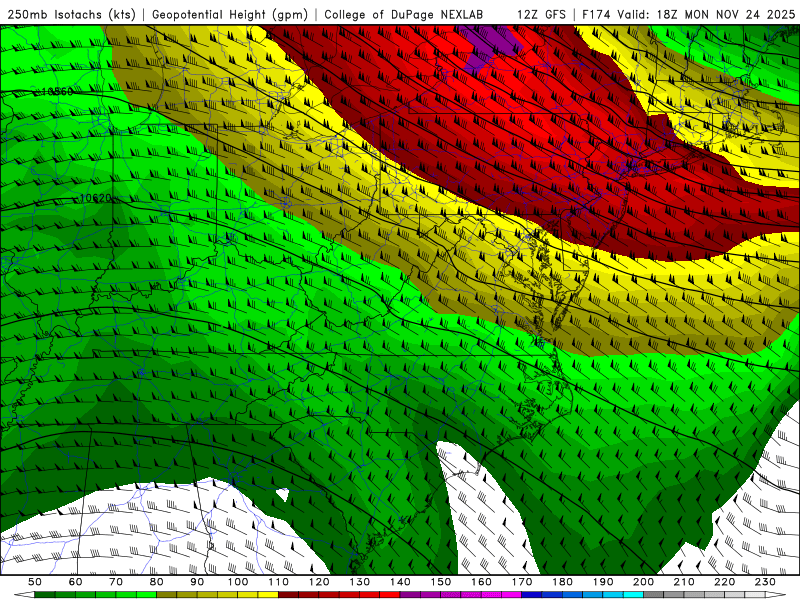Click the 10620 height contour label
Screen dimensions: 800x600
95,198
